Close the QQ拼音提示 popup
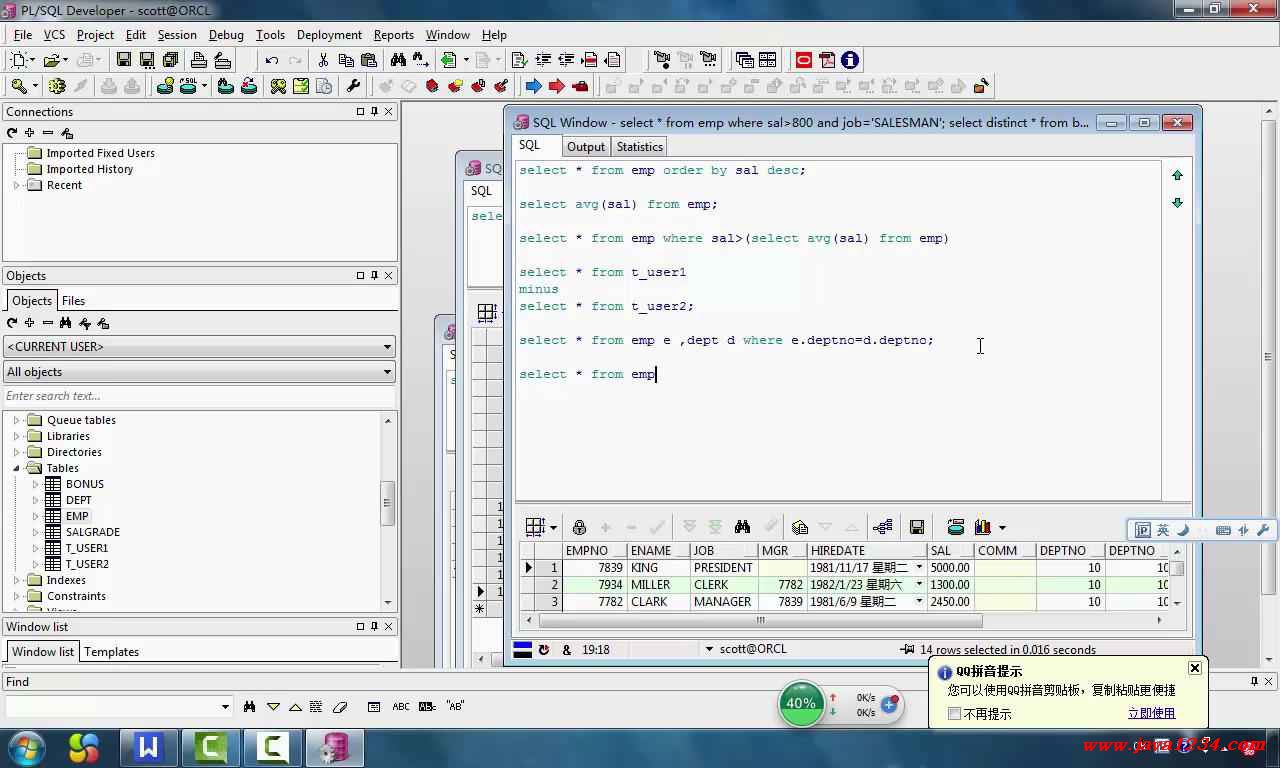 pos(1195,668)
